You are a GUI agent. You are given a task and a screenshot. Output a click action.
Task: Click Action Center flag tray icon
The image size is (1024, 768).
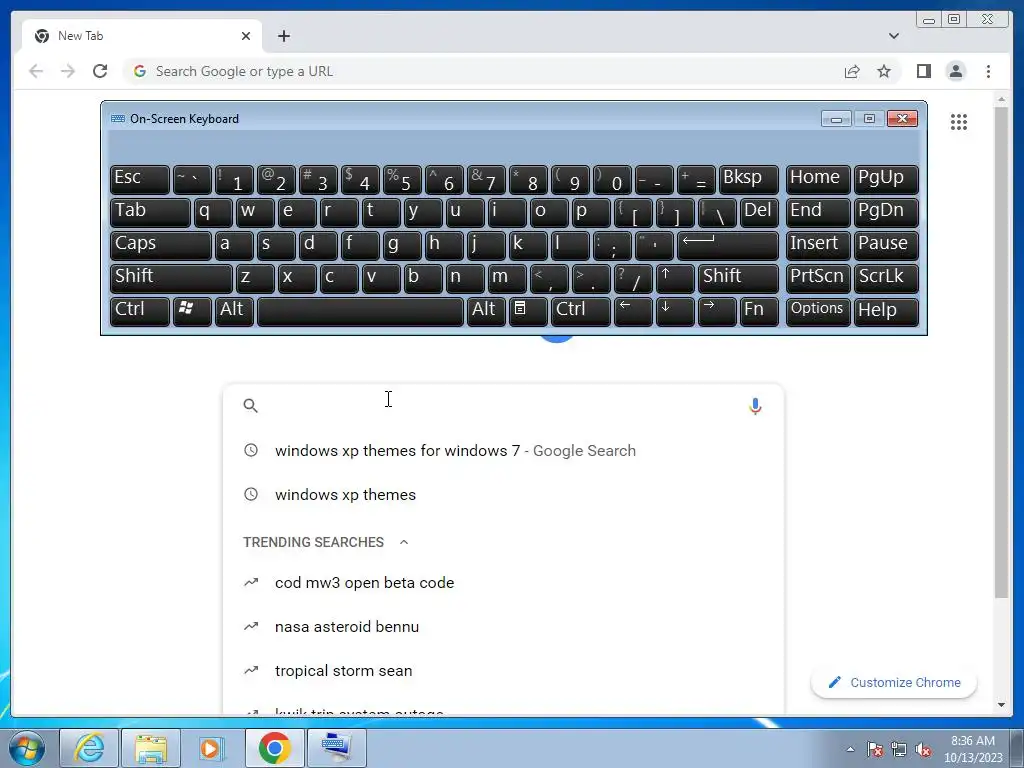pyautogui.click(x=874, y=750)
